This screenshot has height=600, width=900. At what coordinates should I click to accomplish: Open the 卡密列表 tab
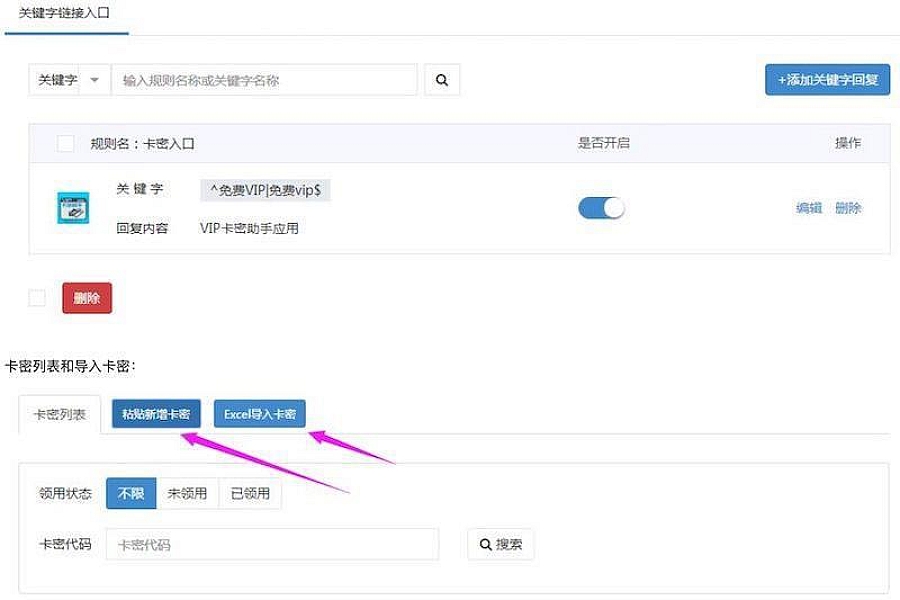tap(60, 414)
